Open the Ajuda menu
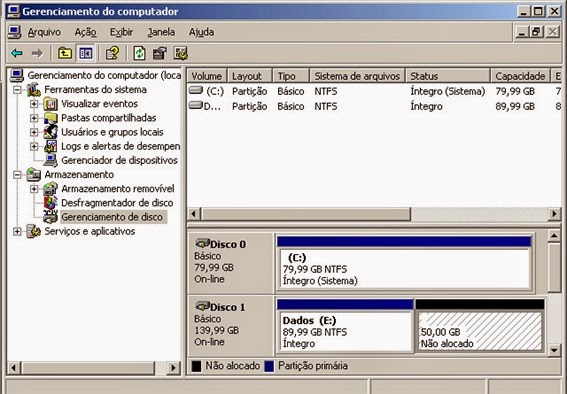567x394 pixels. click(x=201, y=32)
